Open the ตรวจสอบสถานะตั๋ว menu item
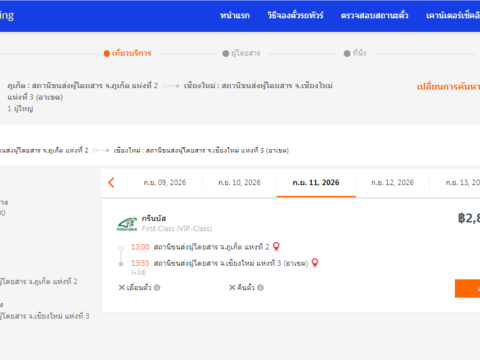Viewport: 480px width, 360px height. [374, 15]
